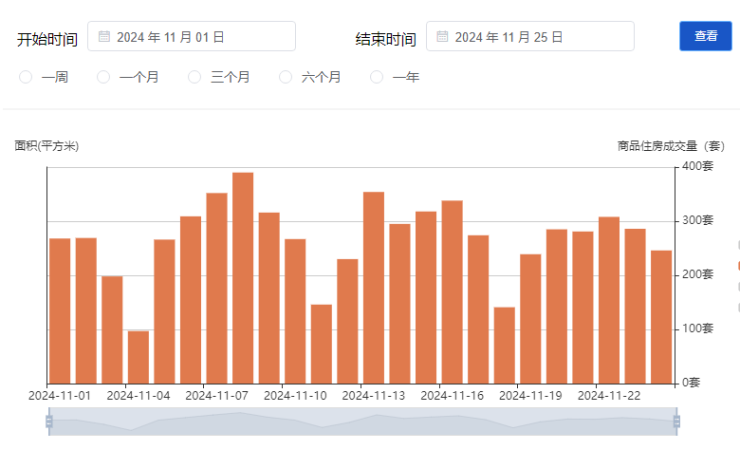Click the last bar on the right
The image size is (740, 450).
[661, 317]
